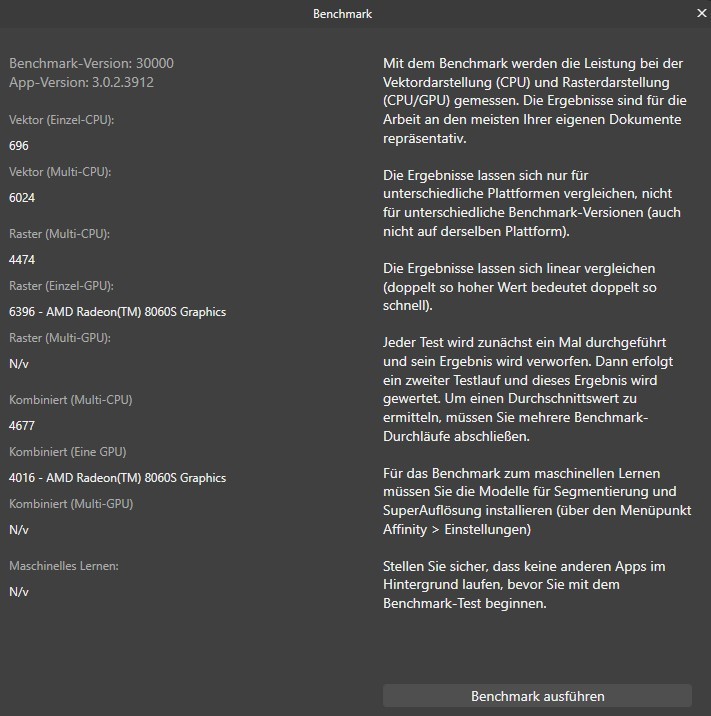
Task: Select the 4016 AMD Radeon 8060S result
Action: (117, 477)
